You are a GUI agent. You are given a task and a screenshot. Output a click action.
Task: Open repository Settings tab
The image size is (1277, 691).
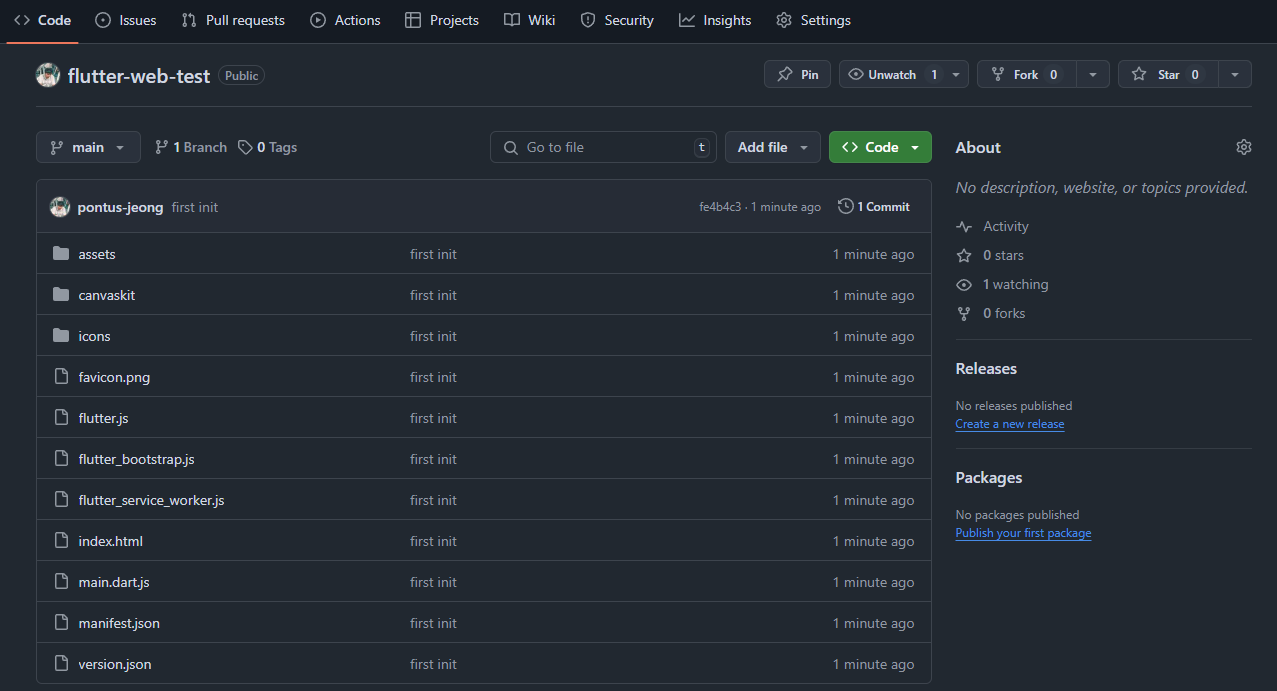coord(814,20)
